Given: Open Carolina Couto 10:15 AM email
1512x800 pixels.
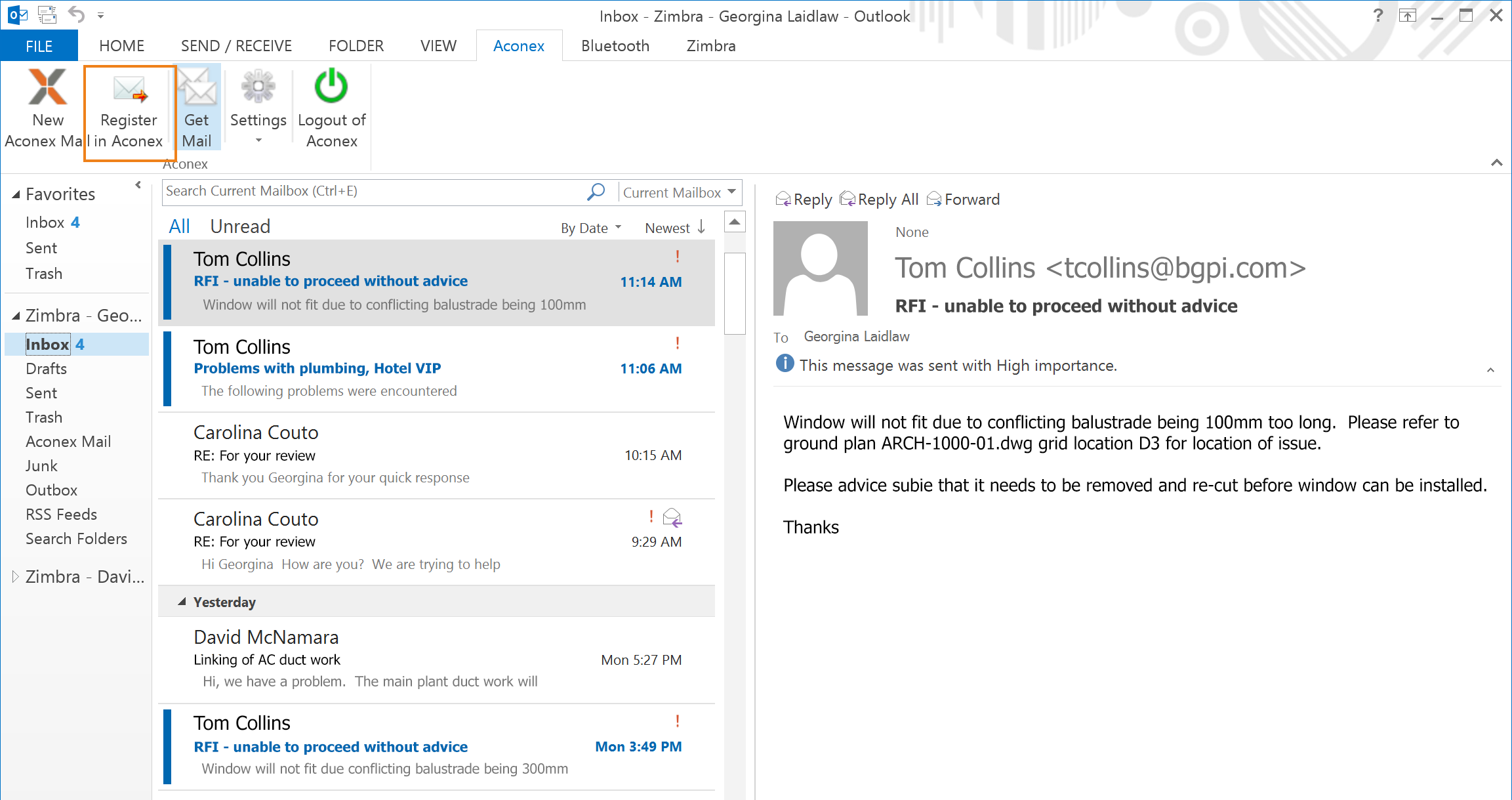Looking at the screenshot, I should [437, 455].
